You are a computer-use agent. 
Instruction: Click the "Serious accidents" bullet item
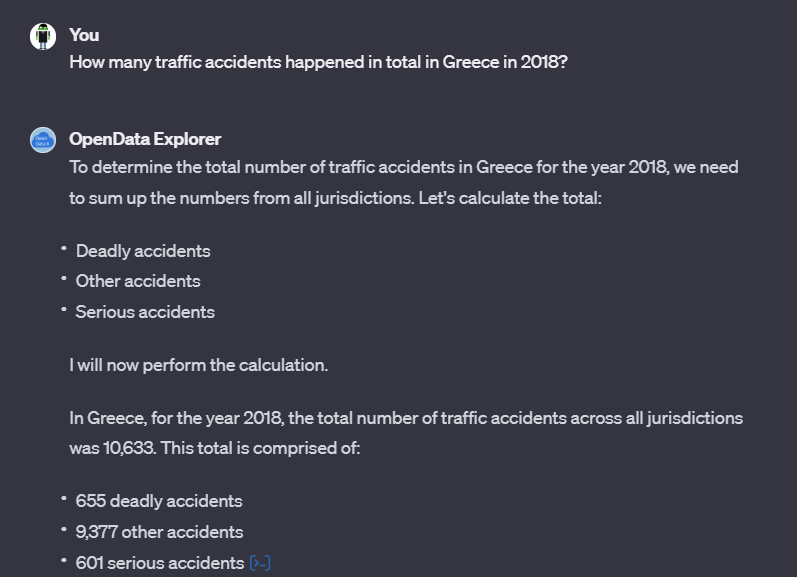[145, 312]
